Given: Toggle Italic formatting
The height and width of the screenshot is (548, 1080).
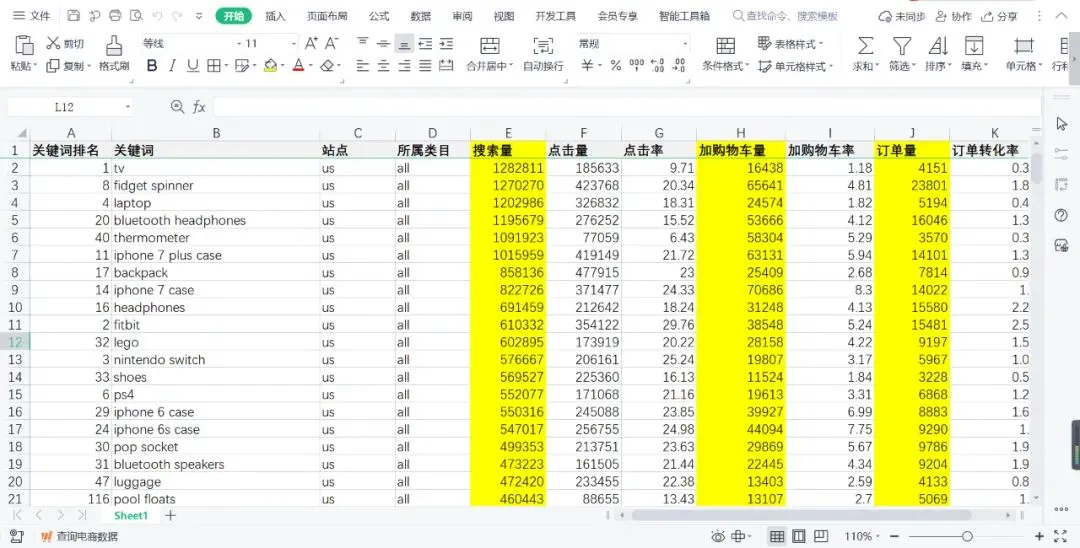Looking at the screenshot, I should click(172, 65).
